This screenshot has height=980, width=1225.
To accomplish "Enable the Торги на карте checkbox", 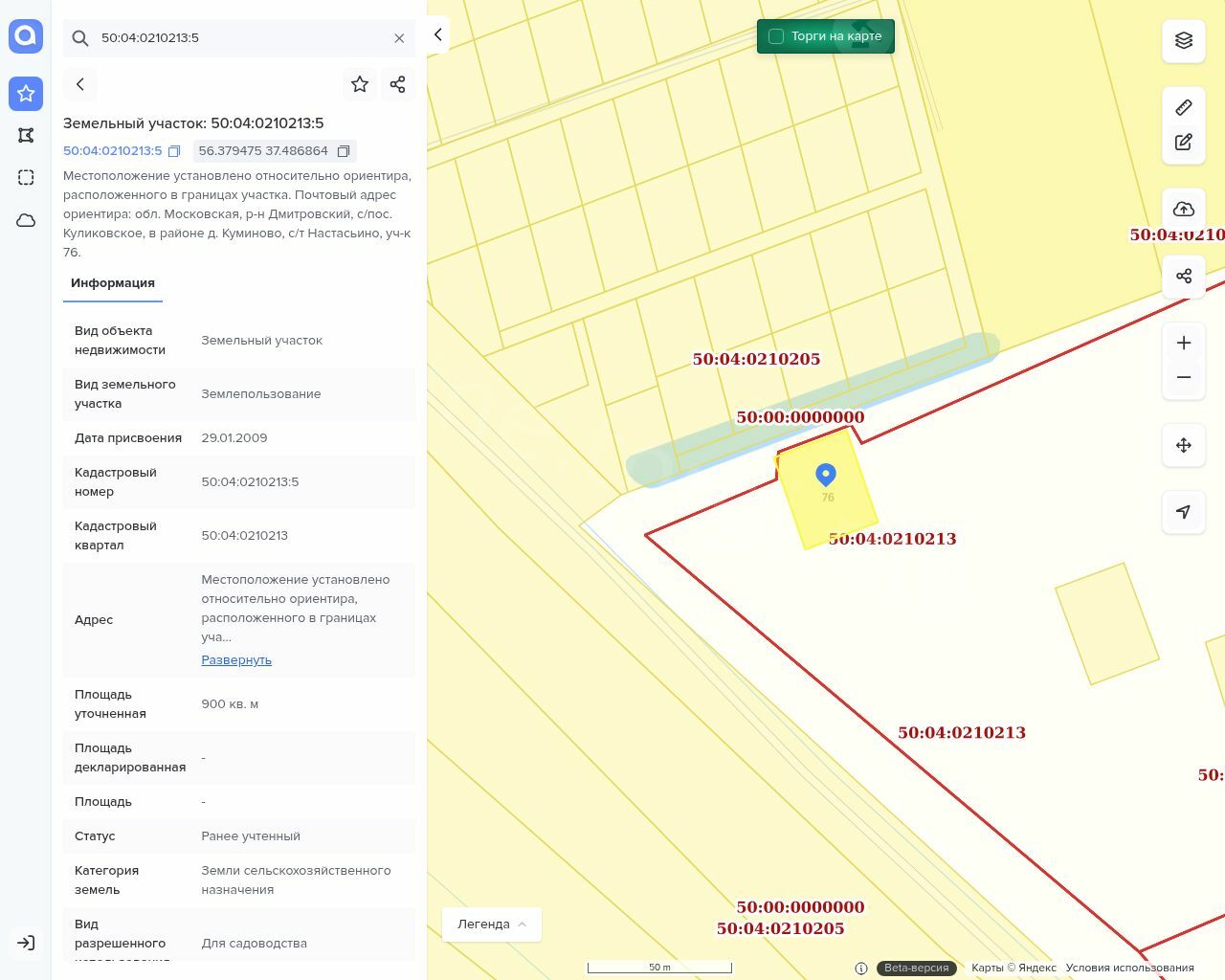I will (x=776, y=36).
